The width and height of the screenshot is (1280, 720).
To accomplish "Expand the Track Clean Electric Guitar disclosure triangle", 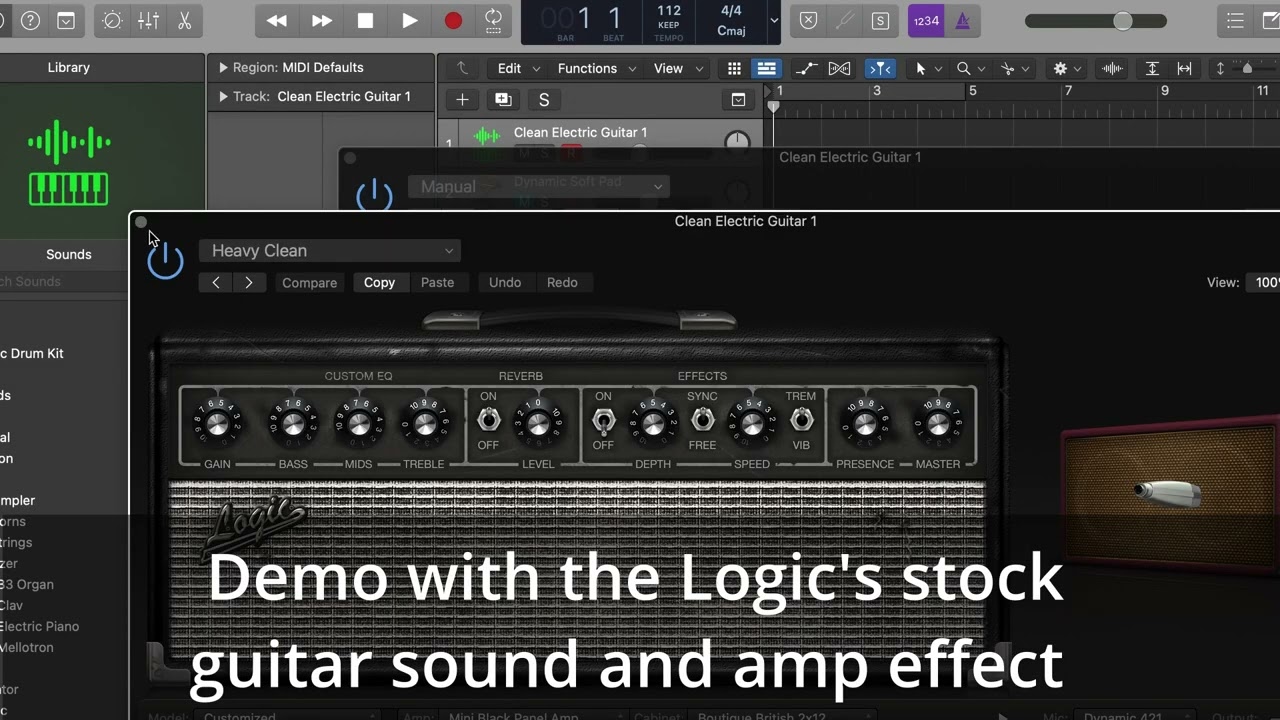I will [224, 97].
